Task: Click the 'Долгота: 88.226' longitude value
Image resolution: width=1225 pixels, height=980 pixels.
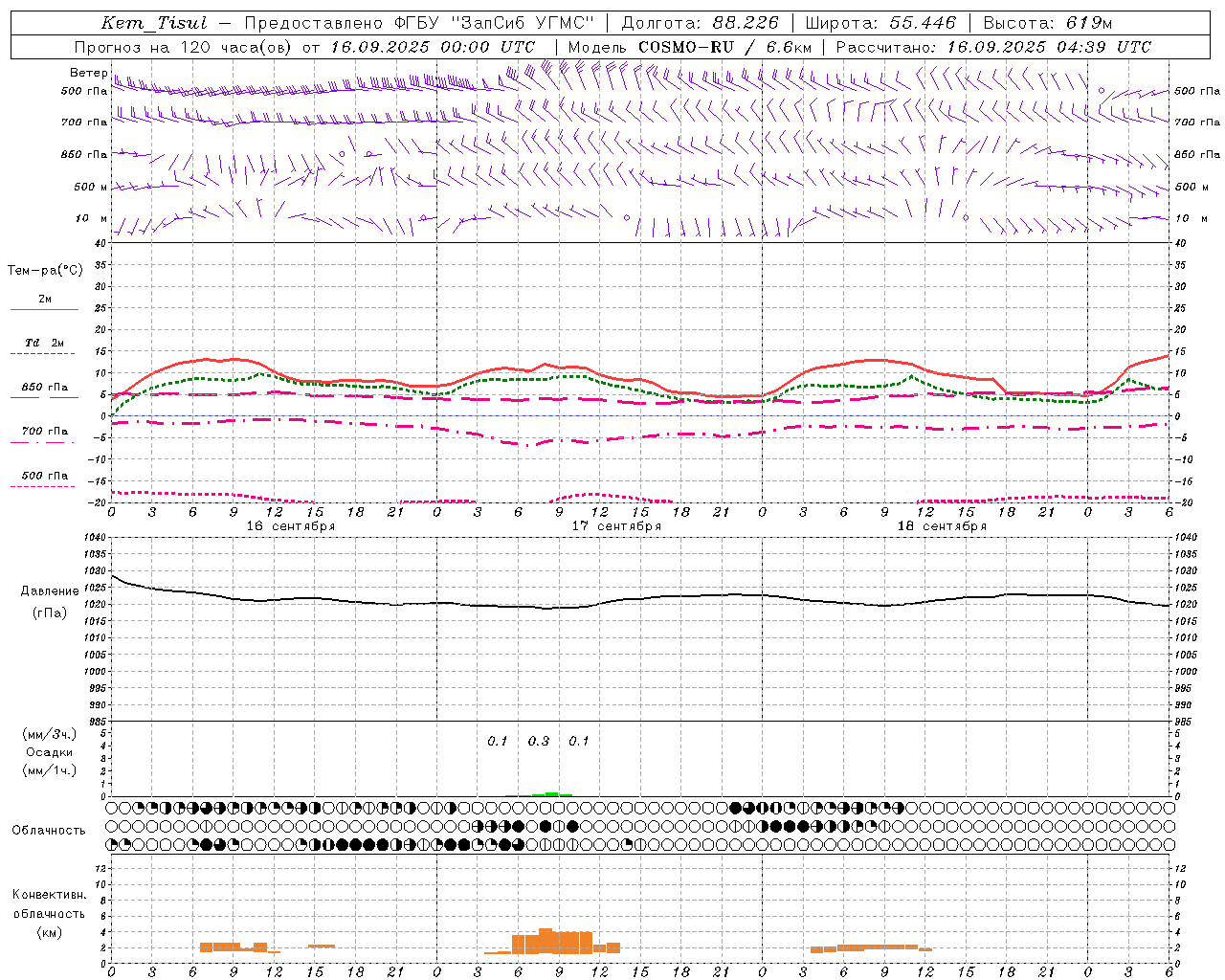Action: [701, 23]
